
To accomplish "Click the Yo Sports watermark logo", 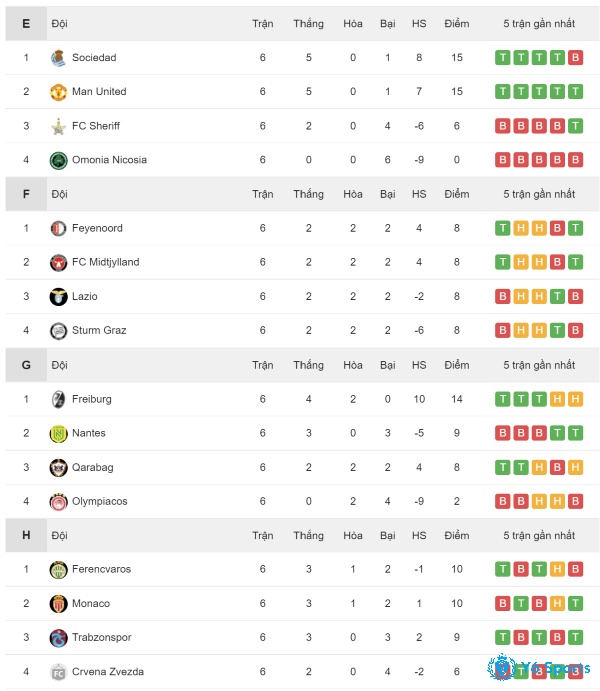I will point(538,667).
